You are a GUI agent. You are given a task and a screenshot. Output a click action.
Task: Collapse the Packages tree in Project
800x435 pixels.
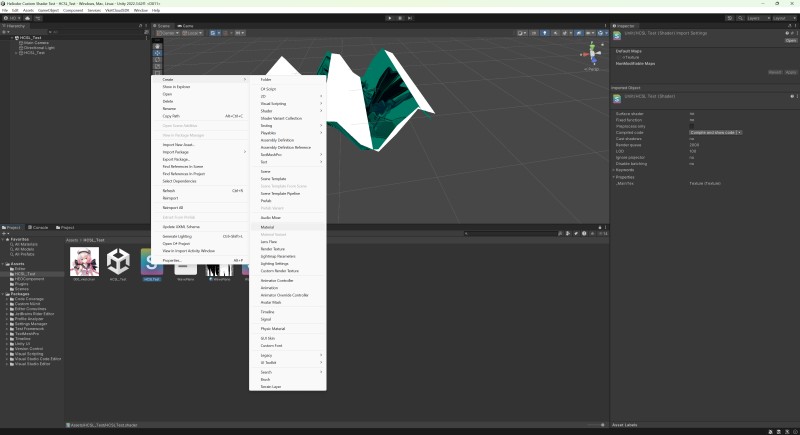tap(4, 294)
